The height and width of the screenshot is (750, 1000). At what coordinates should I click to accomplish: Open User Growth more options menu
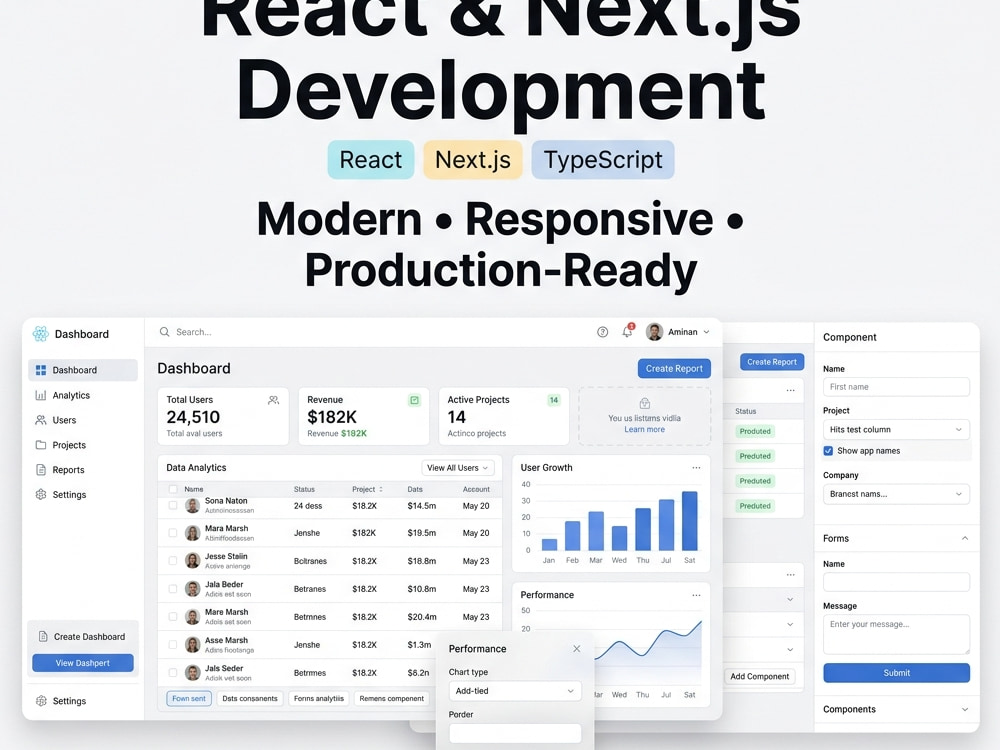coord(696,467)
